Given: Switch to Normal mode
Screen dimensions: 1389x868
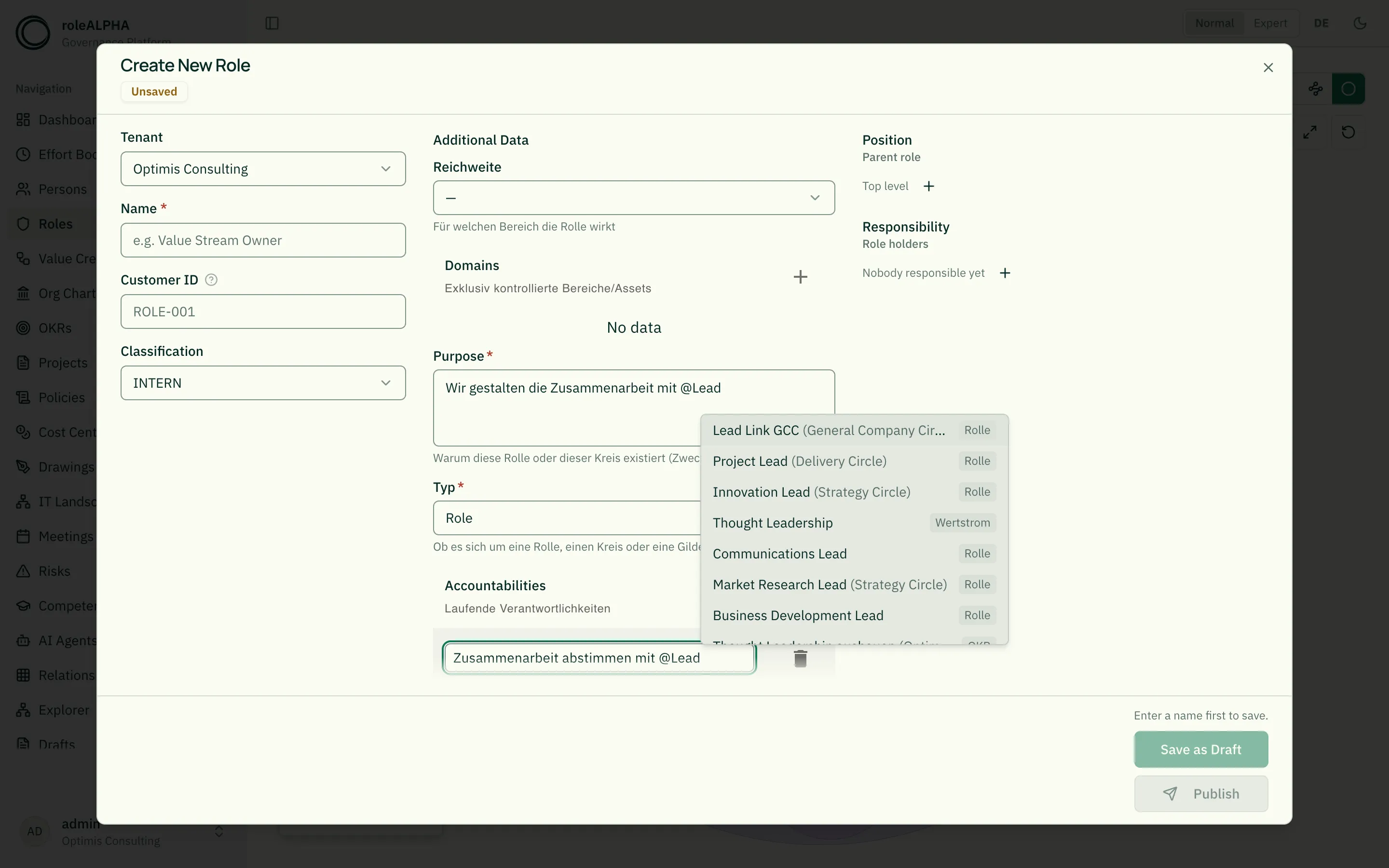Looking at the screenshot, I should 1214,23.
